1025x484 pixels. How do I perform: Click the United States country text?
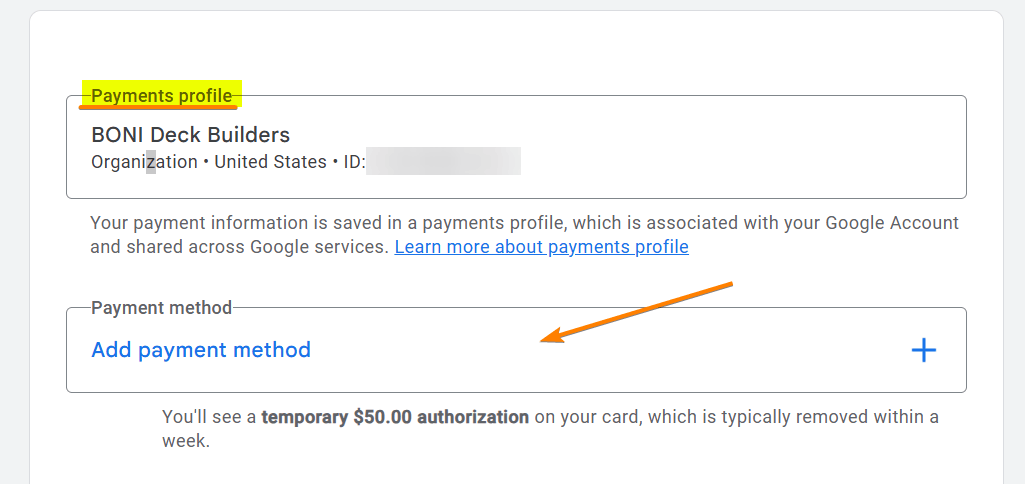270,162
